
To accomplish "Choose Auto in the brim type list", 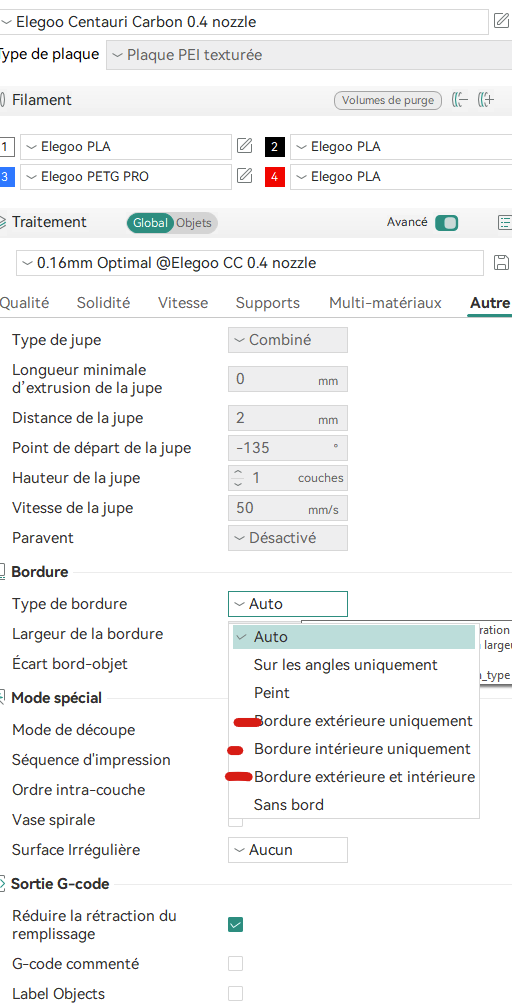I will tap(353, 637).
